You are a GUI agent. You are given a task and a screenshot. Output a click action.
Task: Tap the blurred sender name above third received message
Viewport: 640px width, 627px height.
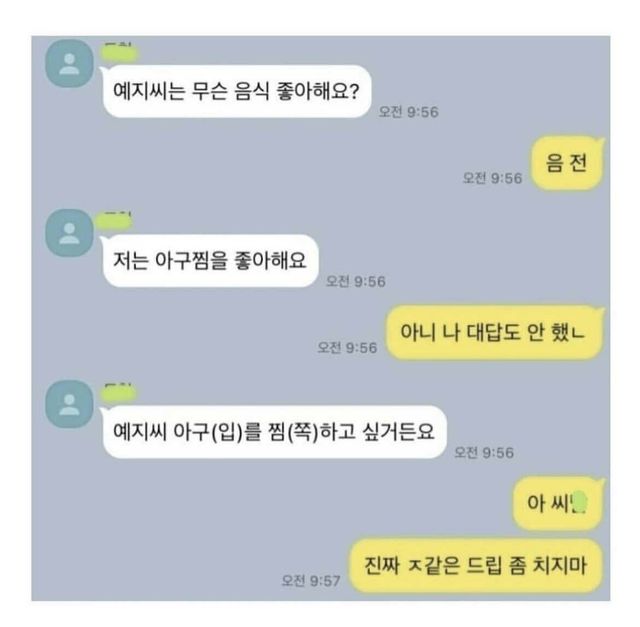pyautogui.click(x=118, y=392)
